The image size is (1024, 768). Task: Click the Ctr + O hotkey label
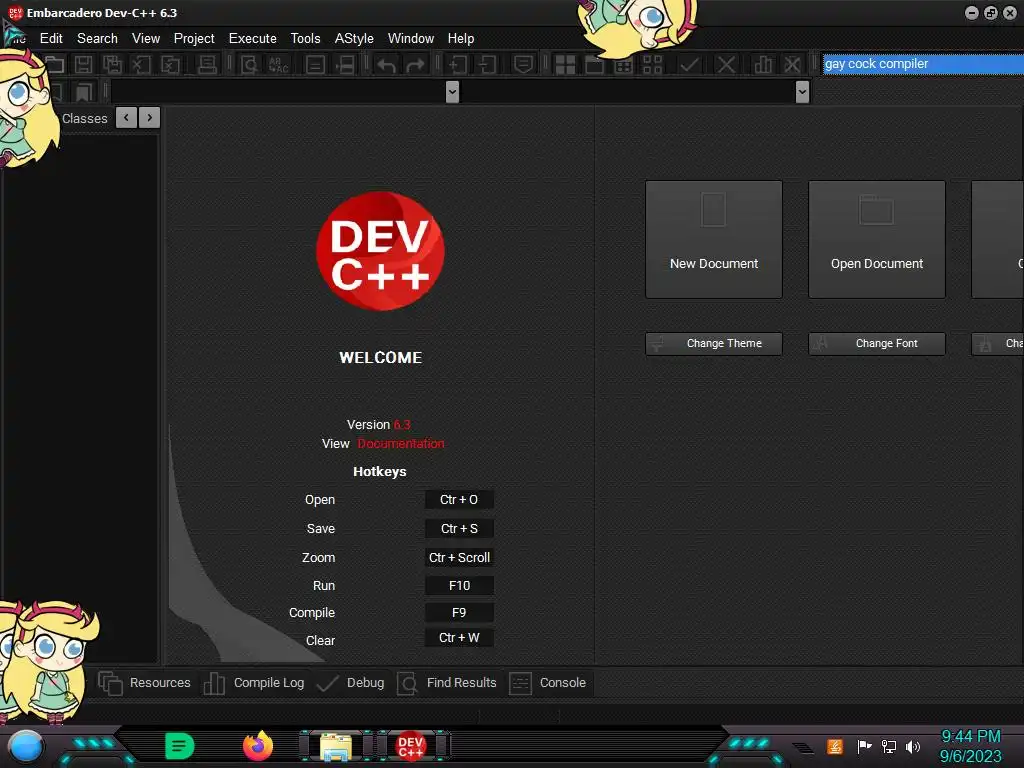pos(459,500)
